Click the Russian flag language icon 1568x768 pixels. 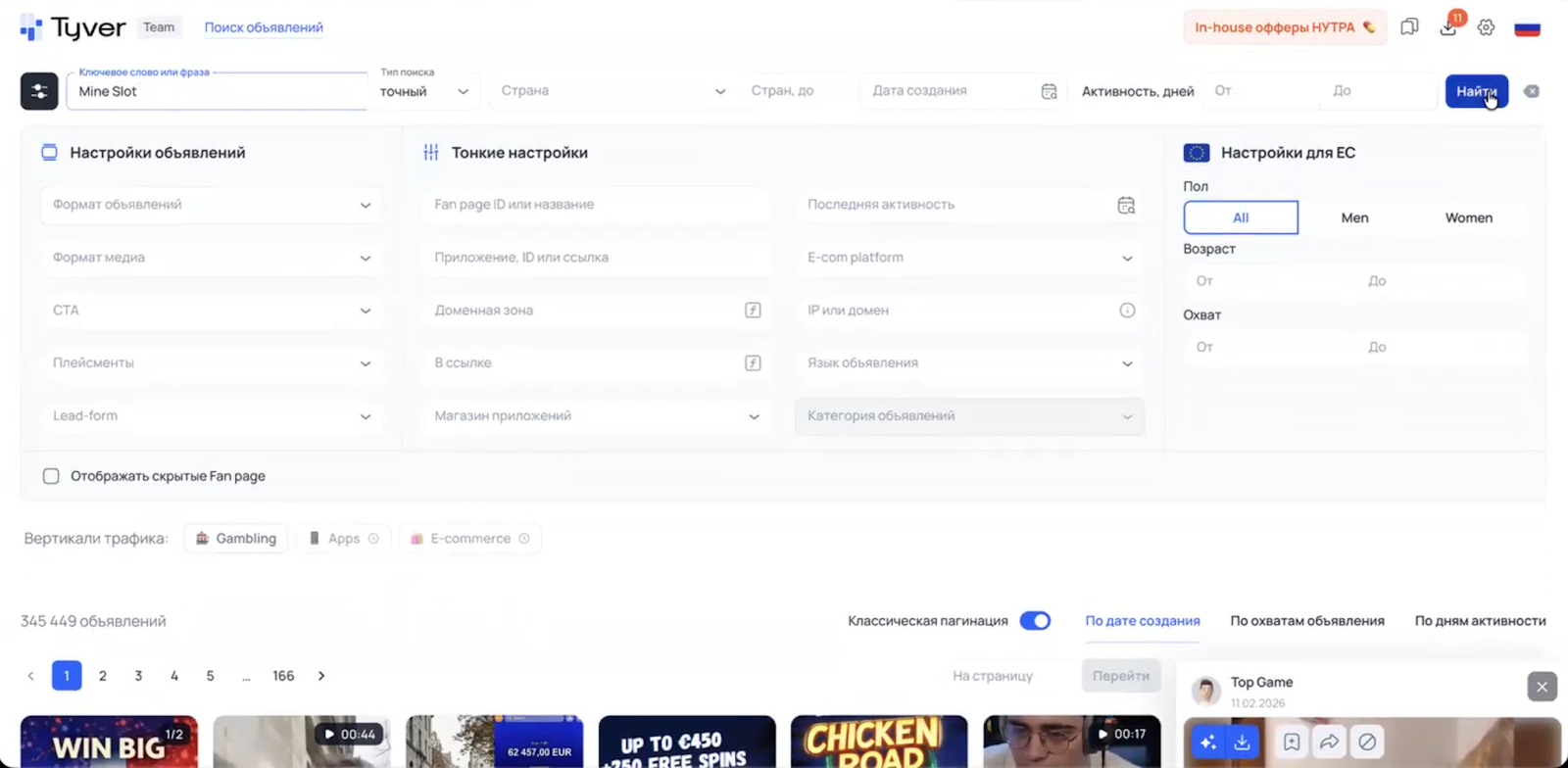pyautogui.click(x=1527, y=27)
